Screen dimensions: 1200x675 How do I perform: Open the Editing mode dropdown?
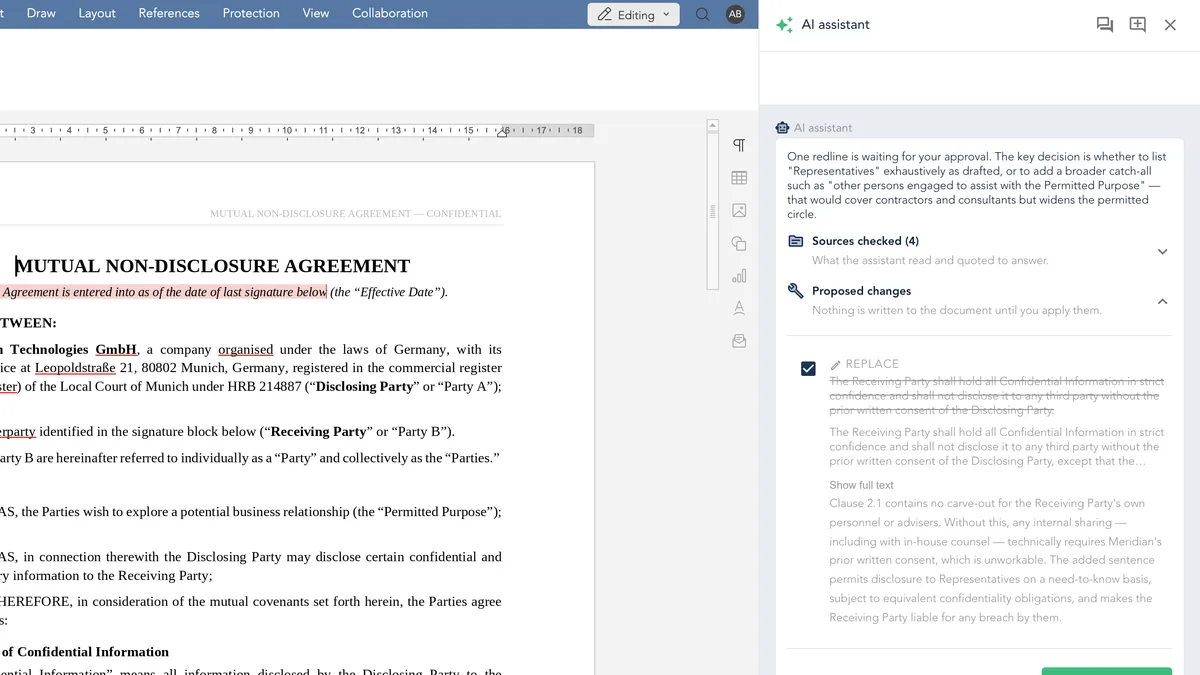(x=633, y=15)
